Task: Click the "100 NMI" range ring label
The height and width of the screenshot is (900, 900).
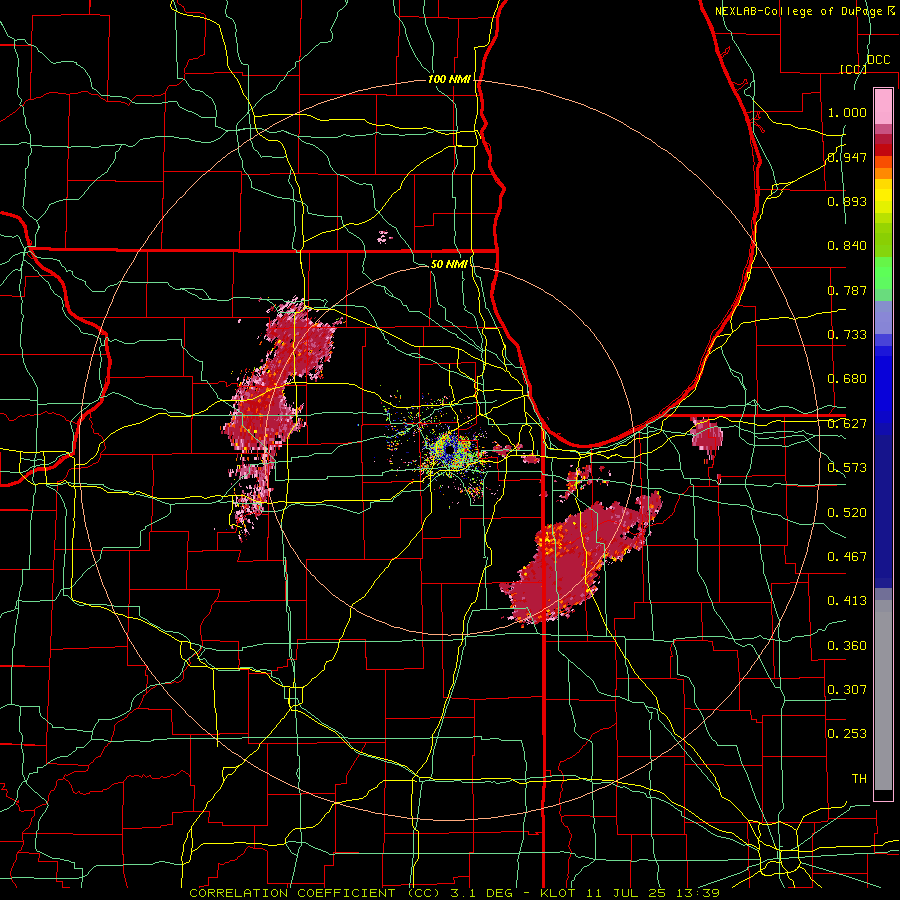Action: pyautogui.click(x=449, y=79)
